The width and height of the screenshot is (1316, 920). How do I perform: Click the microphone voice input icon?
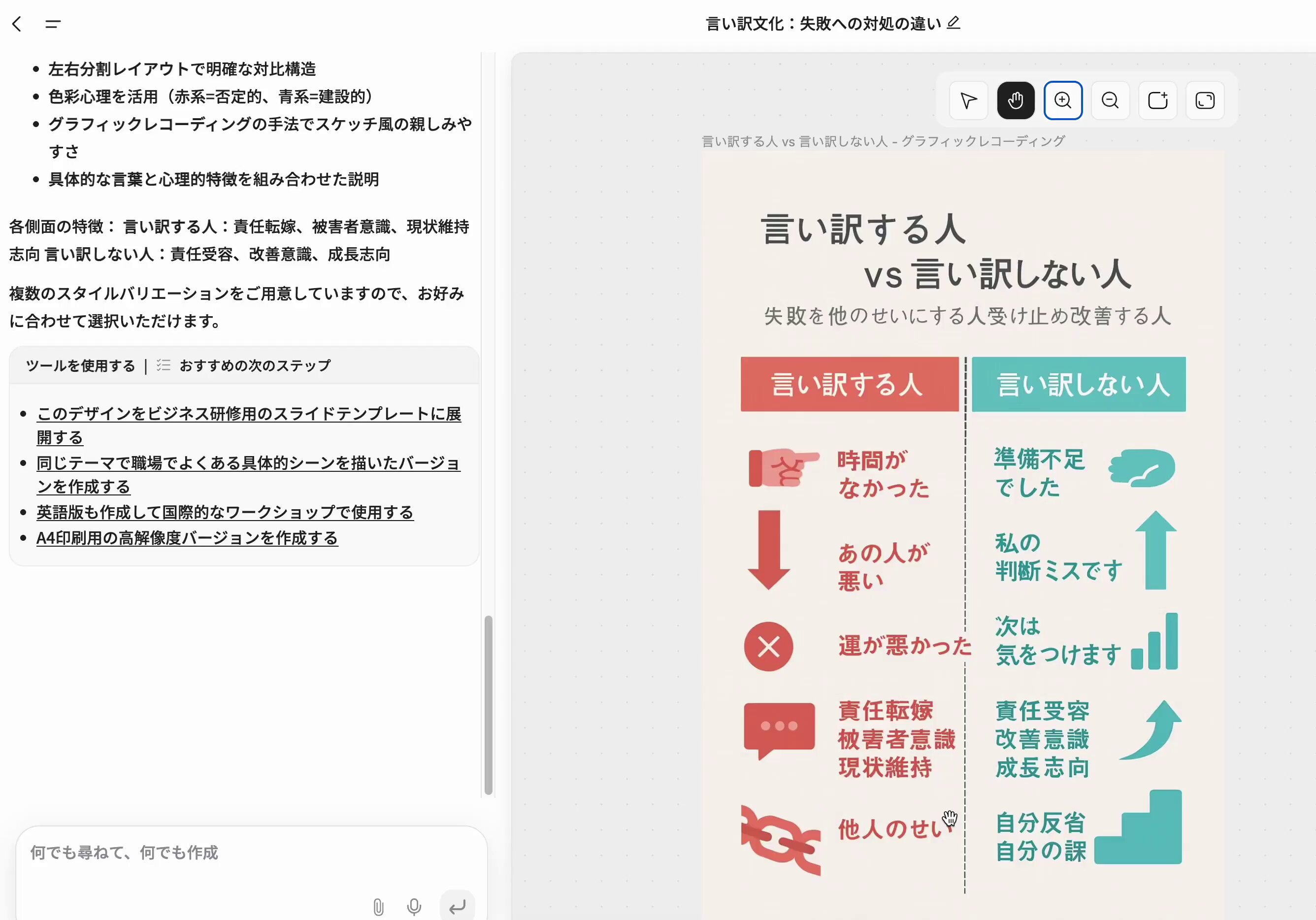tap(414, 907)
